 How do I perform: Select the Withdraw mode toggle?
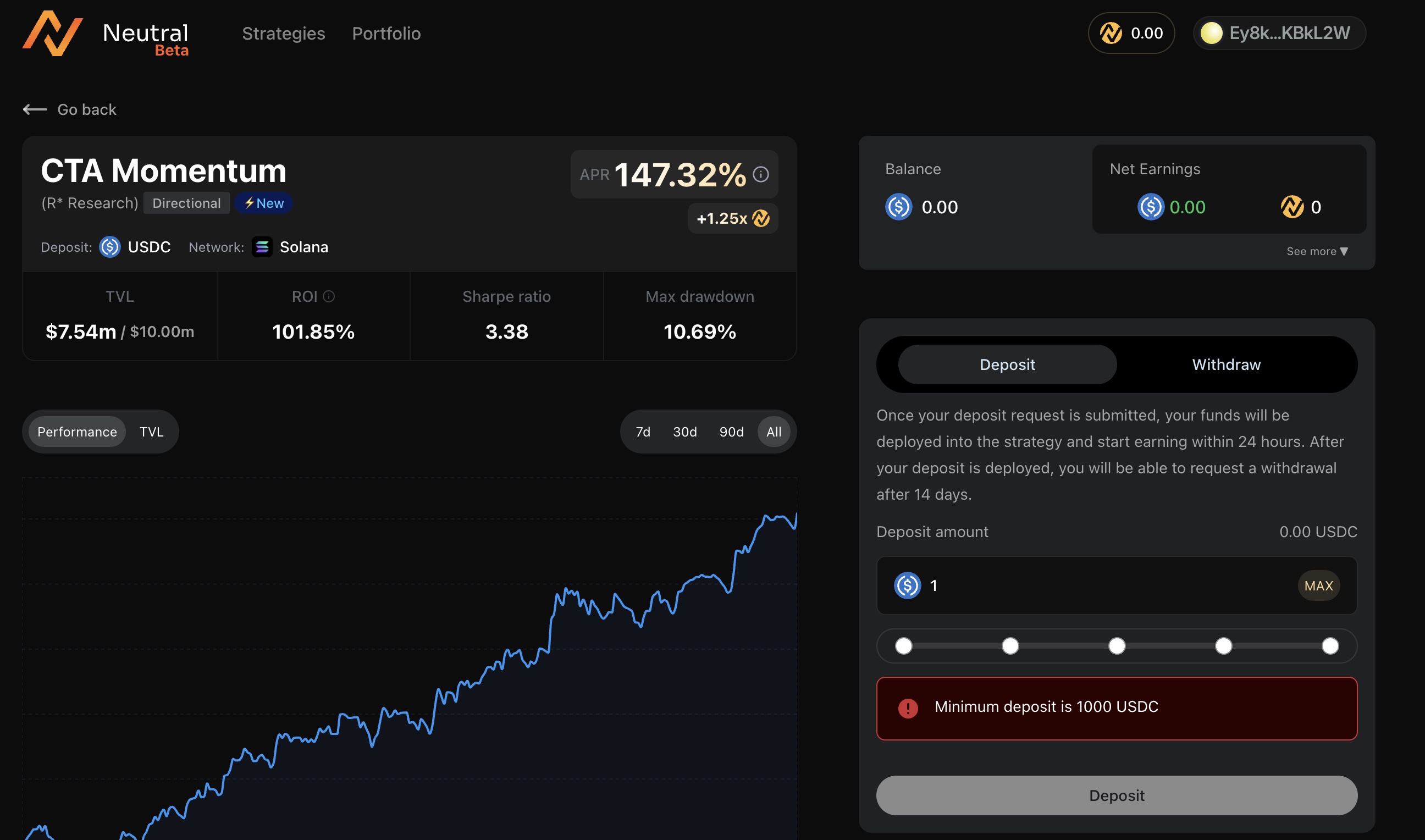[1227, 364]
